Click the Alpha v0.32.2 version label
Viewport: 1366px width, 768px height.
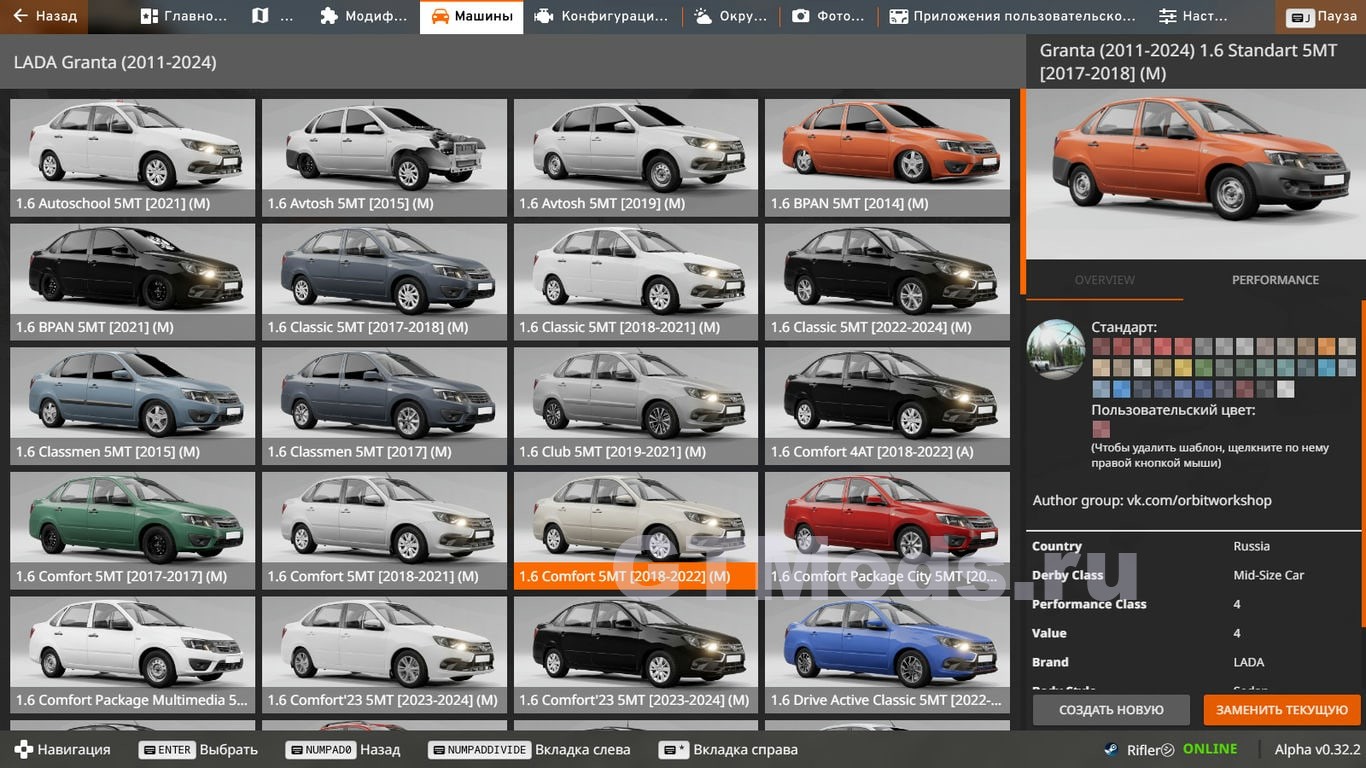(1317, 750)
